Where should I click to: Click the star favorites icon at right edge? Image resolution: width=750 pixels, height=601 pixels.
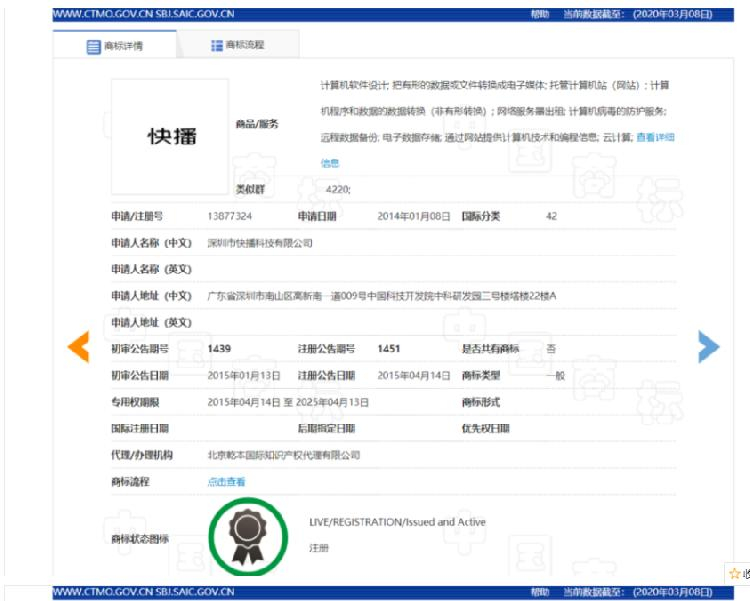pos(735,573)
